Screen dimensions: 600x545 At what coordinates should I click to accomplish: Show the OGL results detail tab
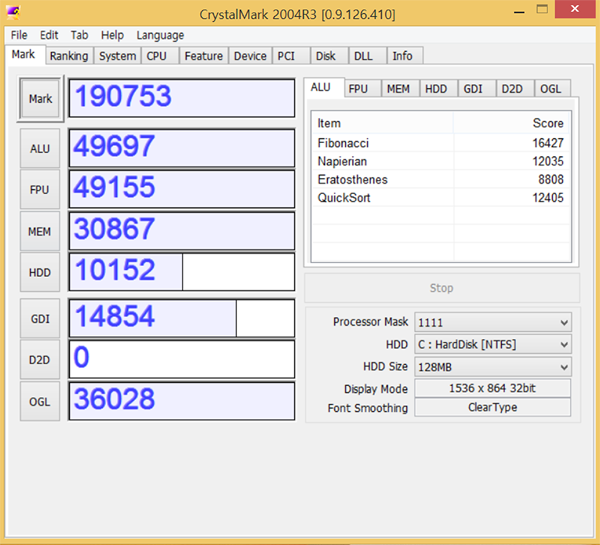551,89
